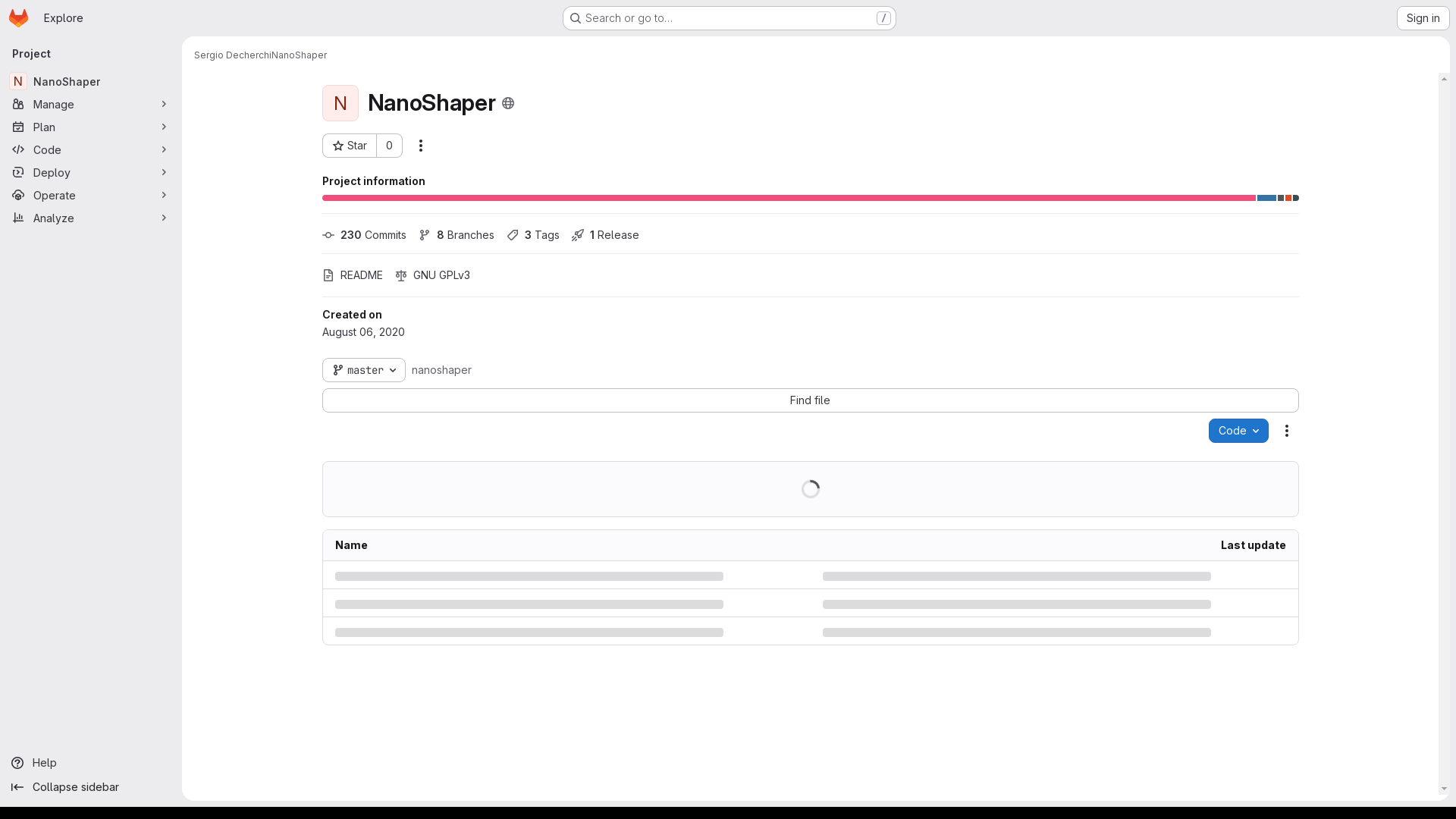Image resolution: width=1456 pixels, height=819 pixels.
Task: Open the 8 Branches link
Action: pos(457,235)
